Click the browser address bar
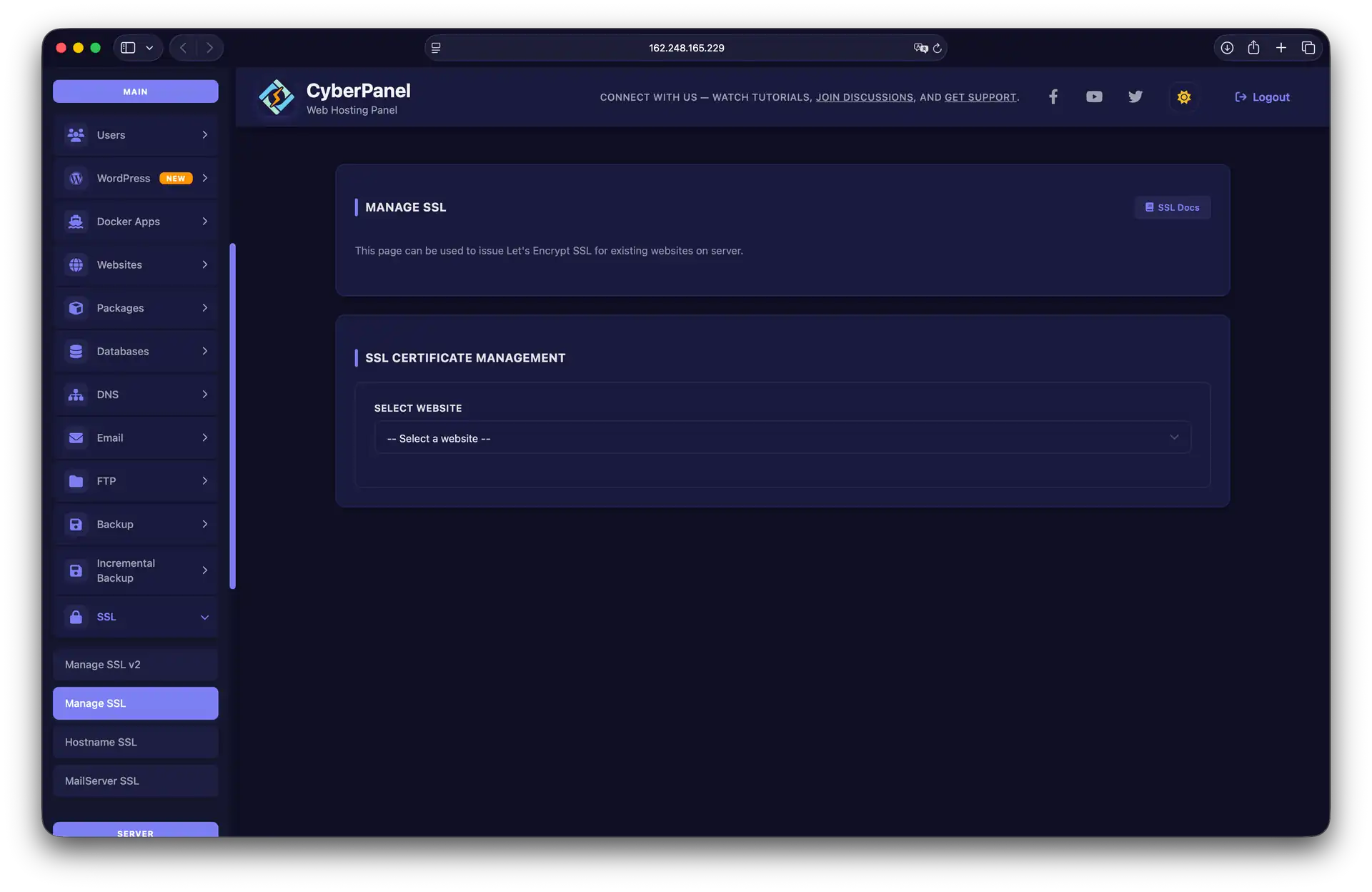This screenshot has height=892, width=1372. tap(686, 48)
